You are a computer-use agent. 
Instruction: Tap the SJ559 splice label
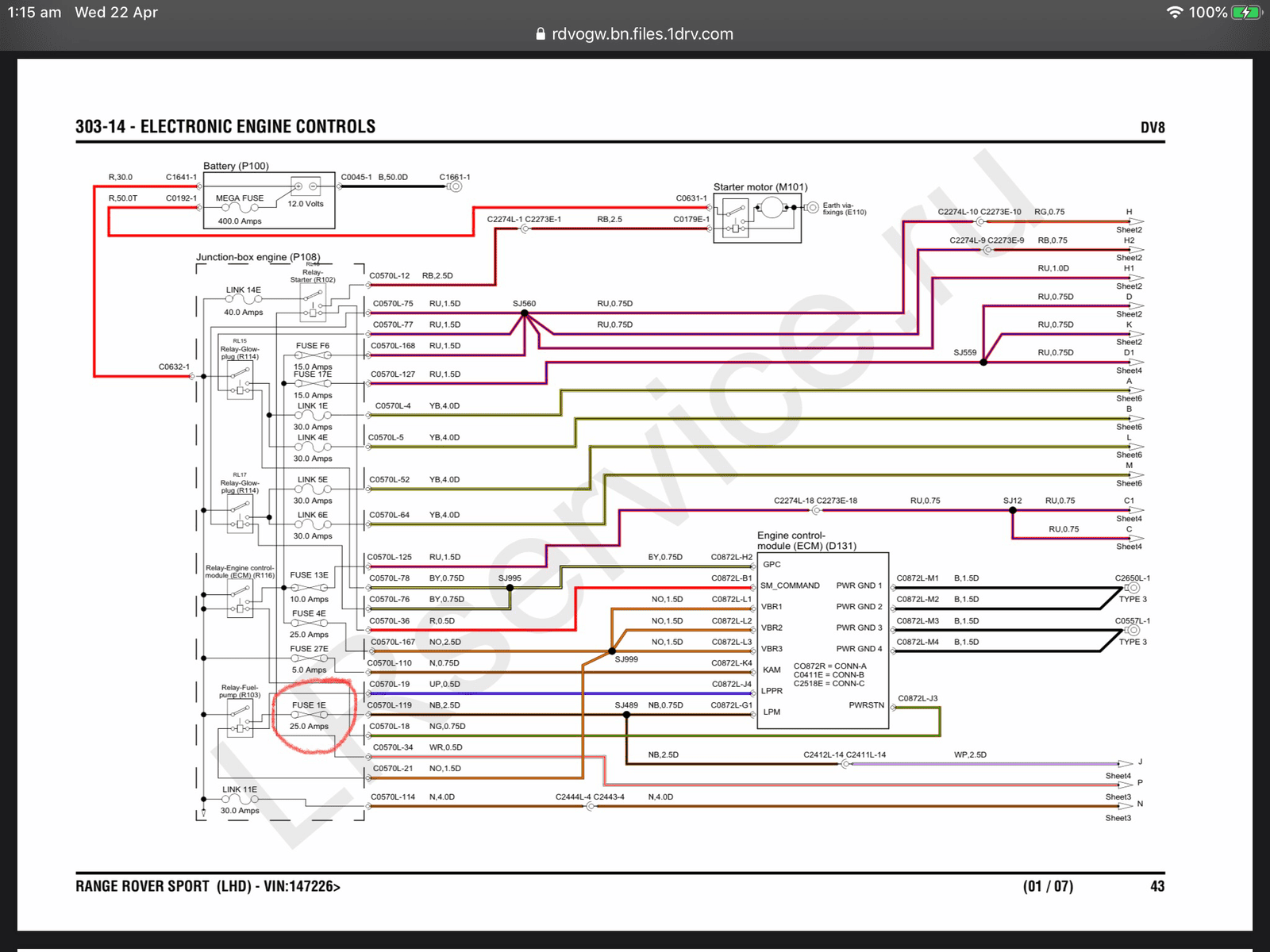965,353
